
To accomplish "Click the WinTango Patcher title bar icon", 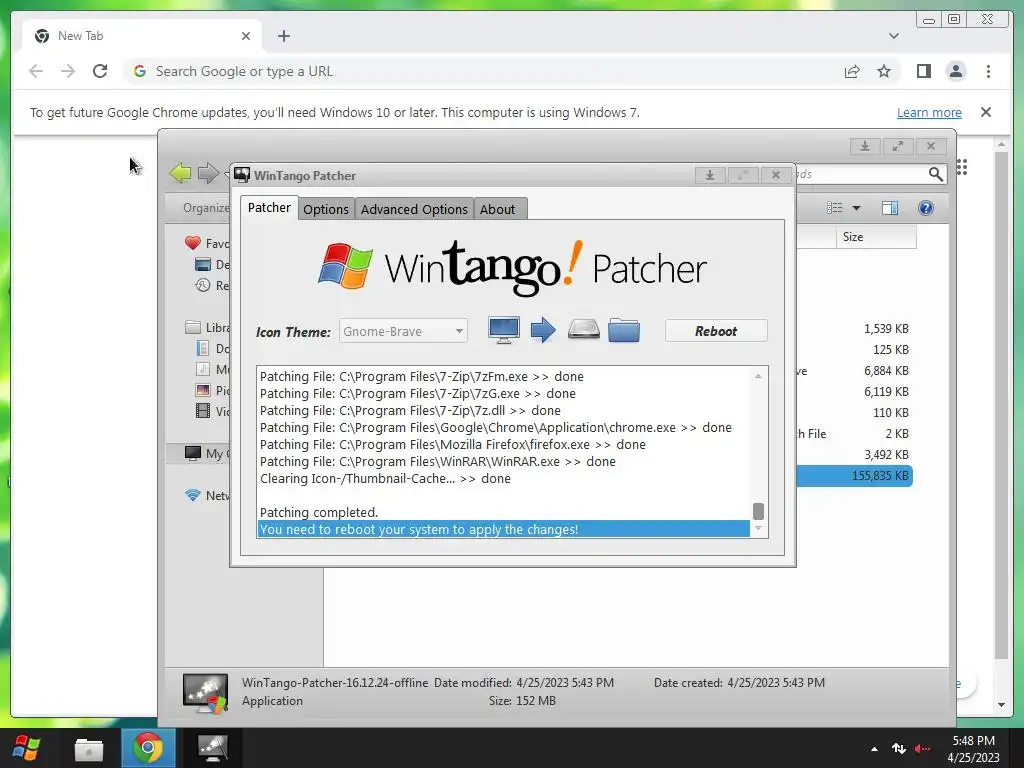I will click(x=242, y=175).
